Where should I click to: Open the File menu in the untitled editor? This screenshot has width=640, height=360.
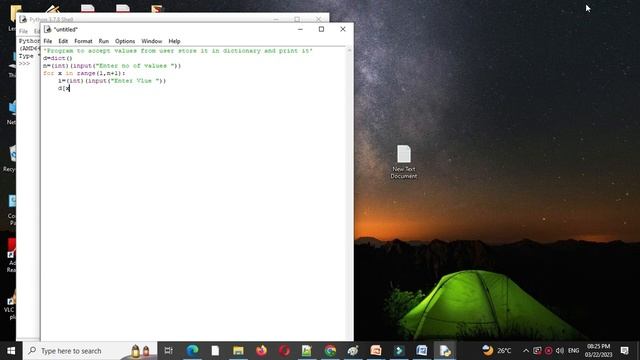(48, 41)
